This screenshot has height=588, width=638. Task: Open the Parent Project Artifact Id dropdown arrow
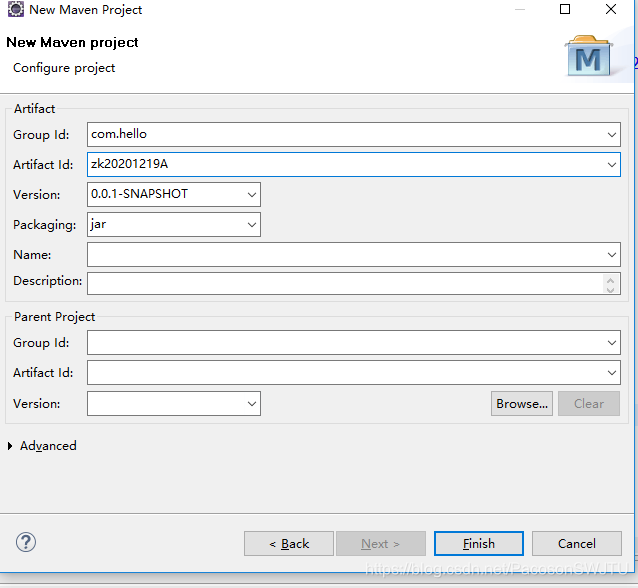click(x=612, y=372)
